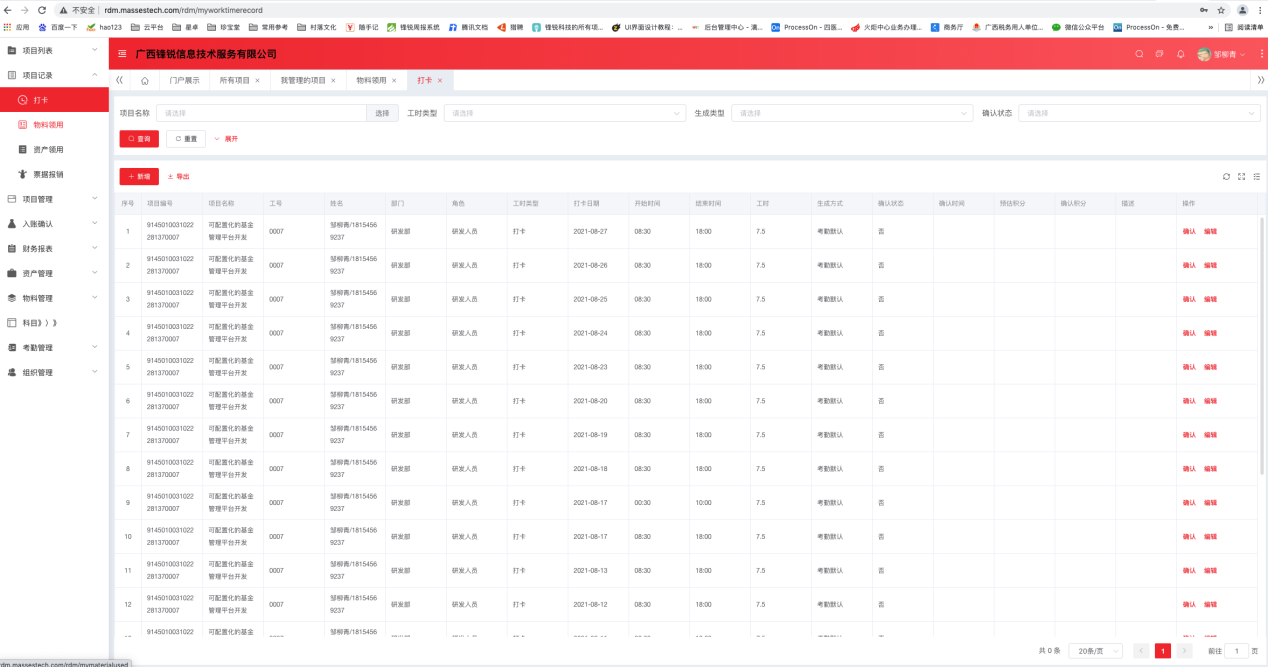Image resolution: width=1268 pixels, height=667 pixels.
Task: Click 选择 button beside project name
Action: coord(382,113)
